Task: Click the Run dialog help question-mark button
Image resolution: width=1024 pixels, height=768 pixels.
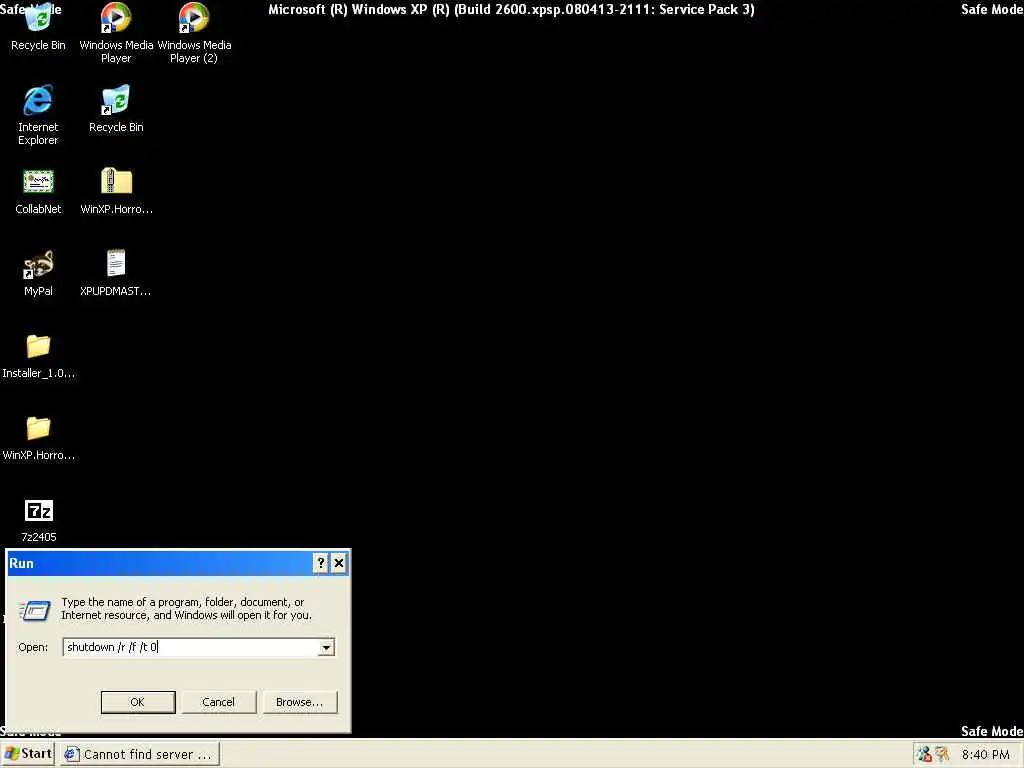Action: pos(320,563)
